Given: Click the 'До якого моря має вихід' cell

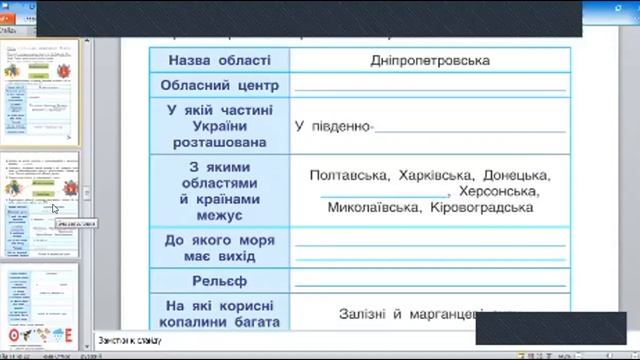Looking at the screenshot, I should click(x=220, y=248).
